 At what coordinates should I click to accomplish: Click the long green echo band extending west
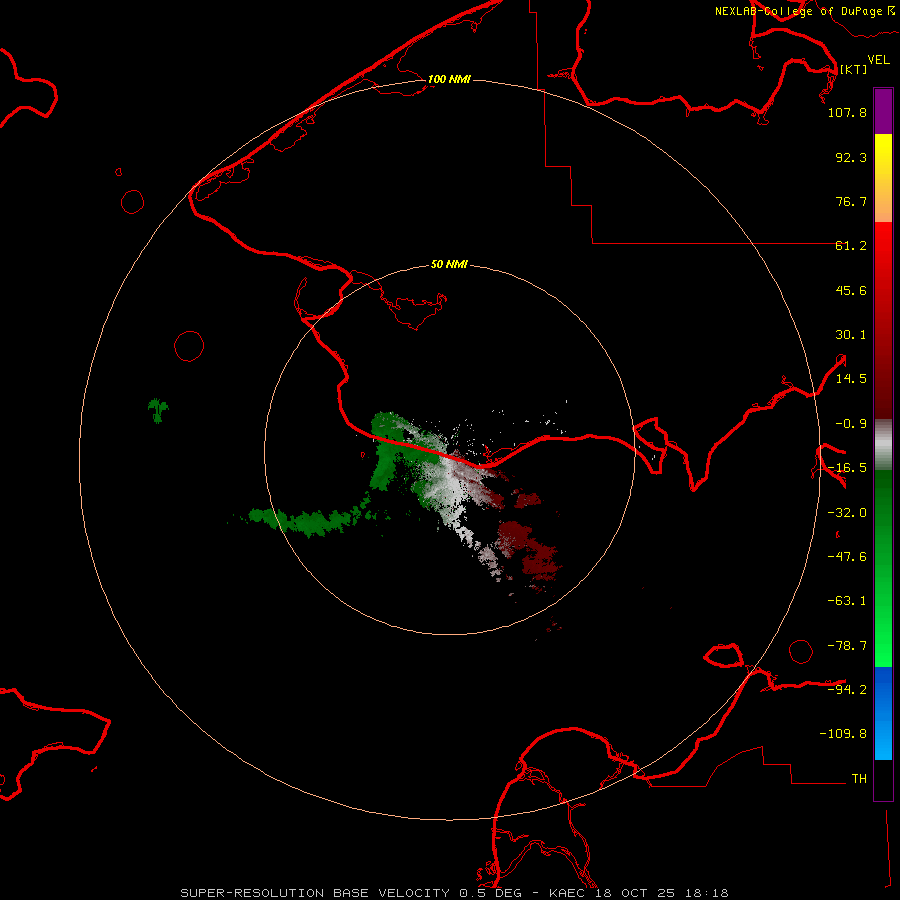pyautogui.click(x=310, y=519)
